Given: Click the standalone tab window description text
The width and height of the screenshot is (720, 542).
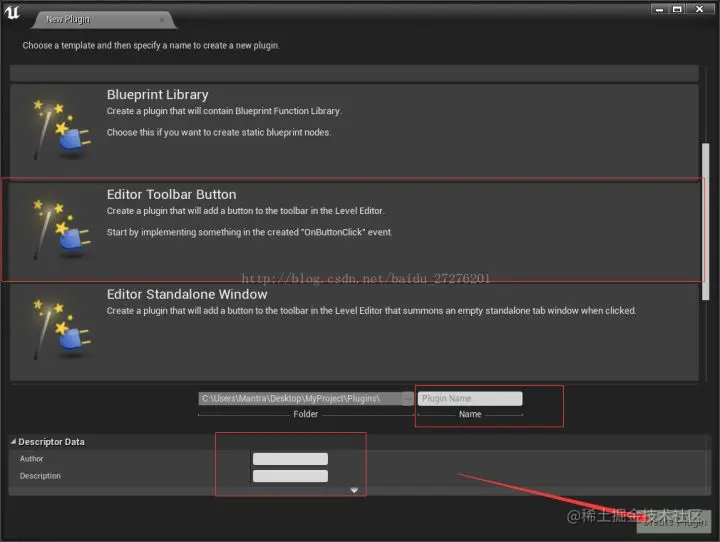Looking at the screenshot, I should point(371,311).
